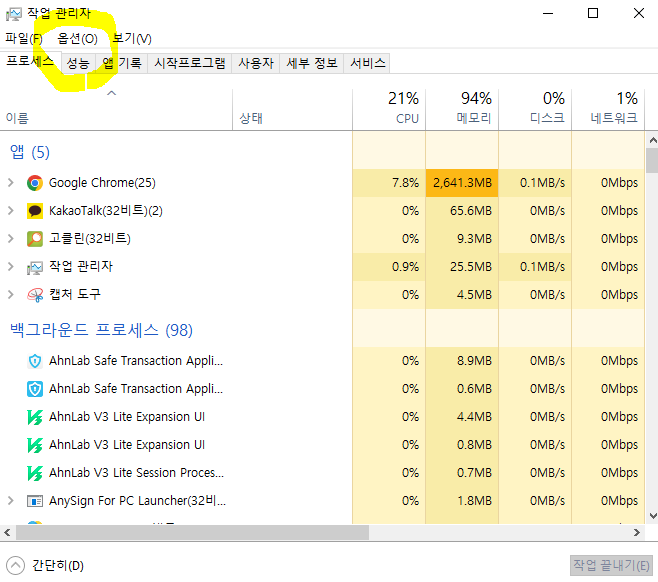Viewport: 658px width, 582px height.
Task: Click the AhnLab V3 Lite Session icon
Action: [x=35, y=473]
